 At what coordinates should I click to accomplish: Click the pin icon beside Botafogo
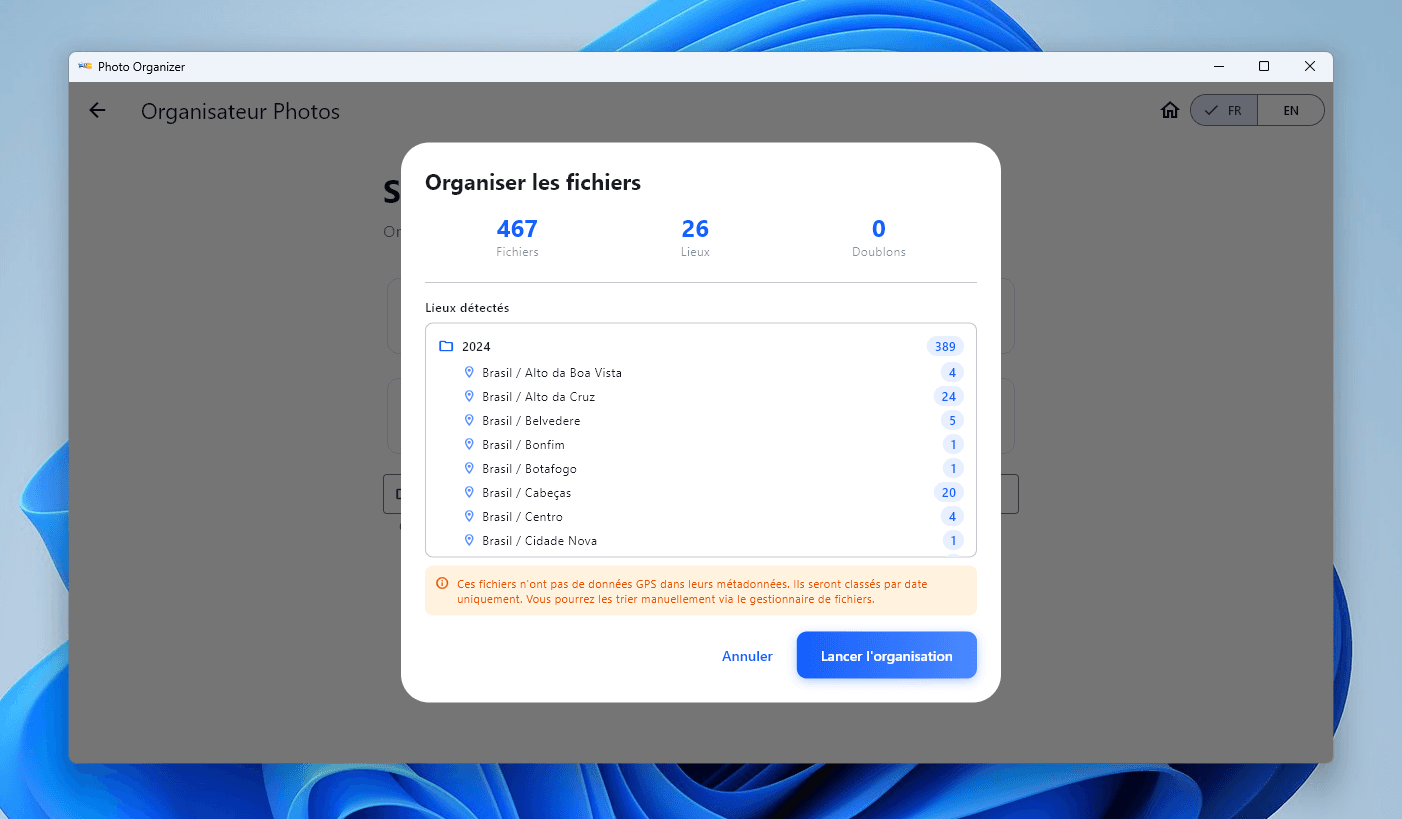pyautogui.click(x=469, y=468)
